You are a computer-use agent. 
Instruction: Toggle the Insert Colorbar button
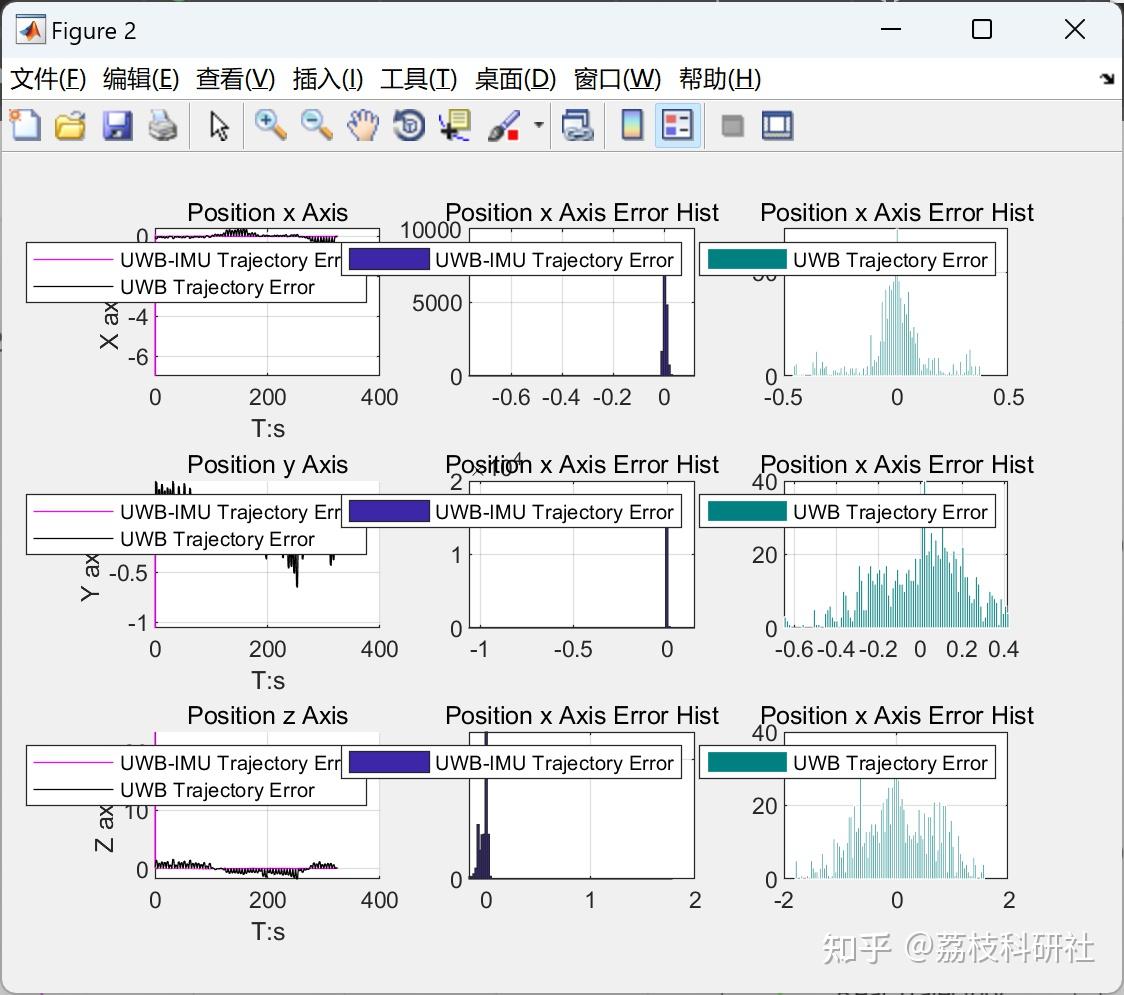coord(632,125)
